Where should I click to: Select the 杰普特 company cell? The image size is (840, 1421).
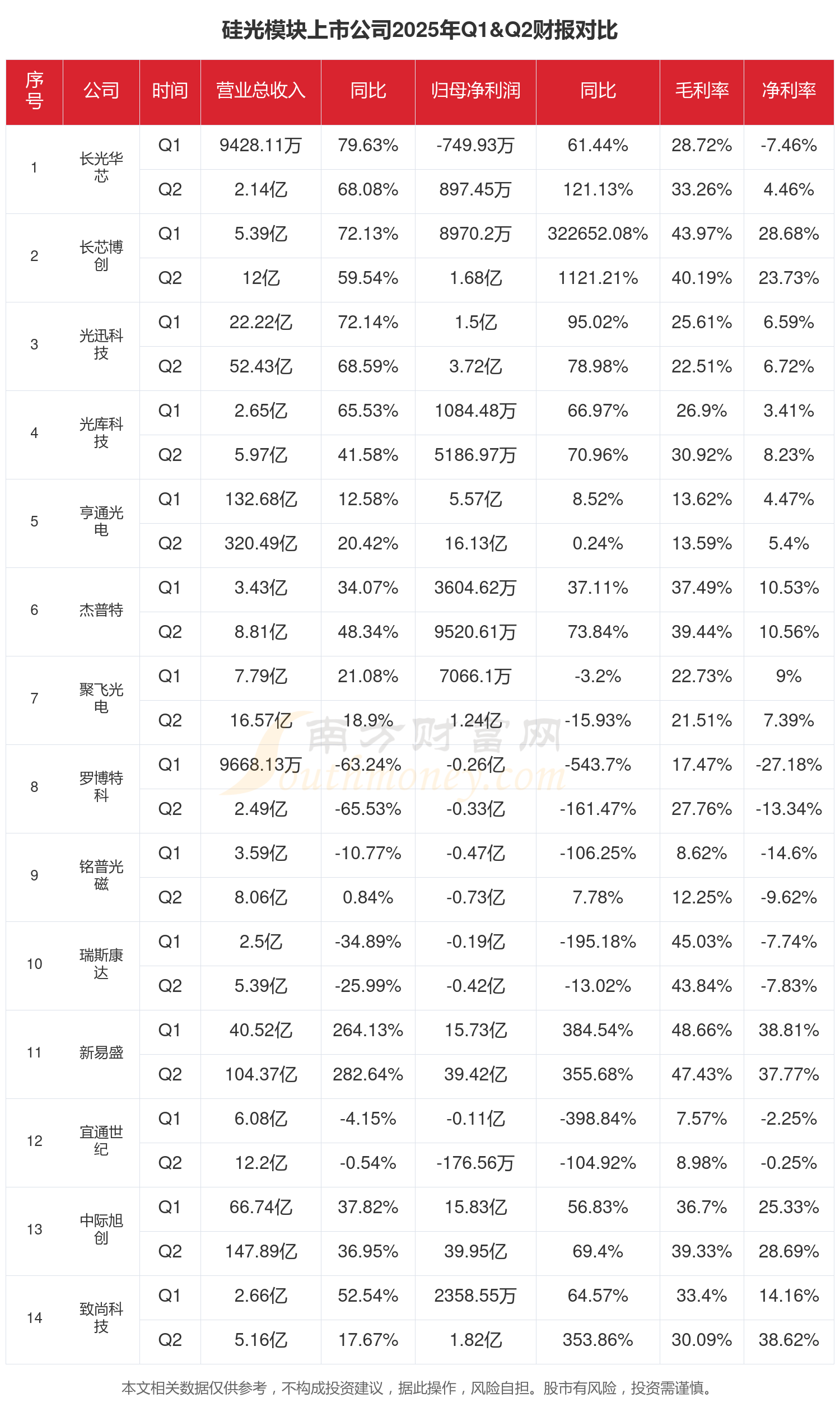click(101, 610)
